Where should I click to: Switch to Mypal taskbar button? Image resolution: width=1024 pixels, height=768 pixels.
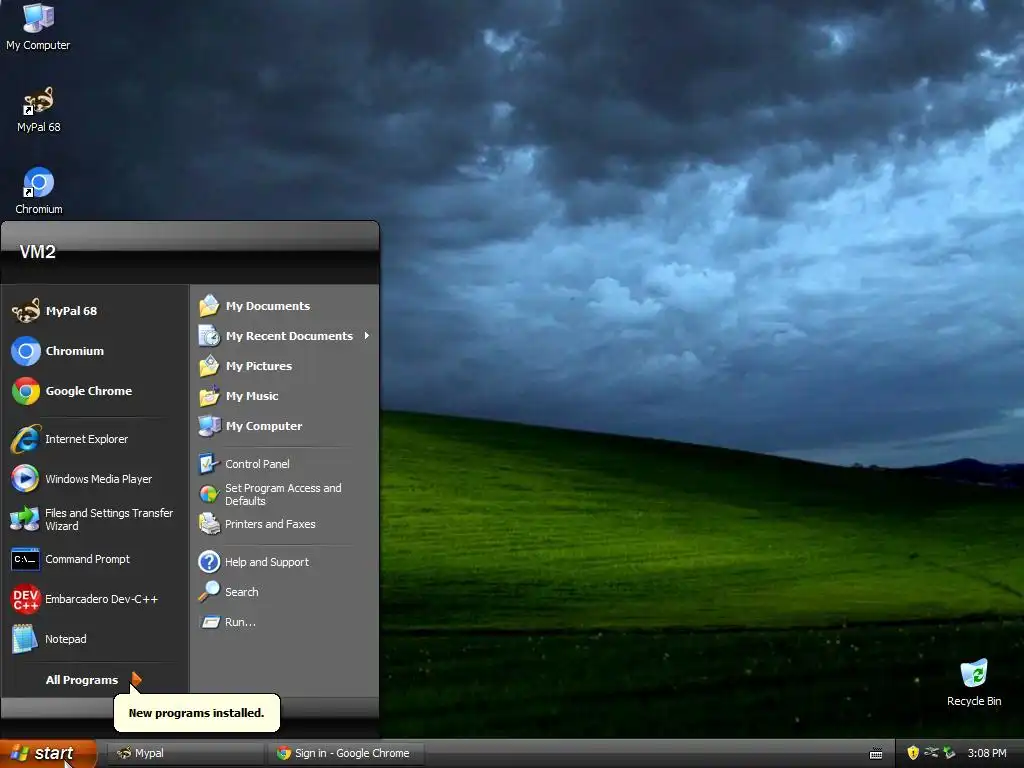pyautogui.click(x=185, y=753)
